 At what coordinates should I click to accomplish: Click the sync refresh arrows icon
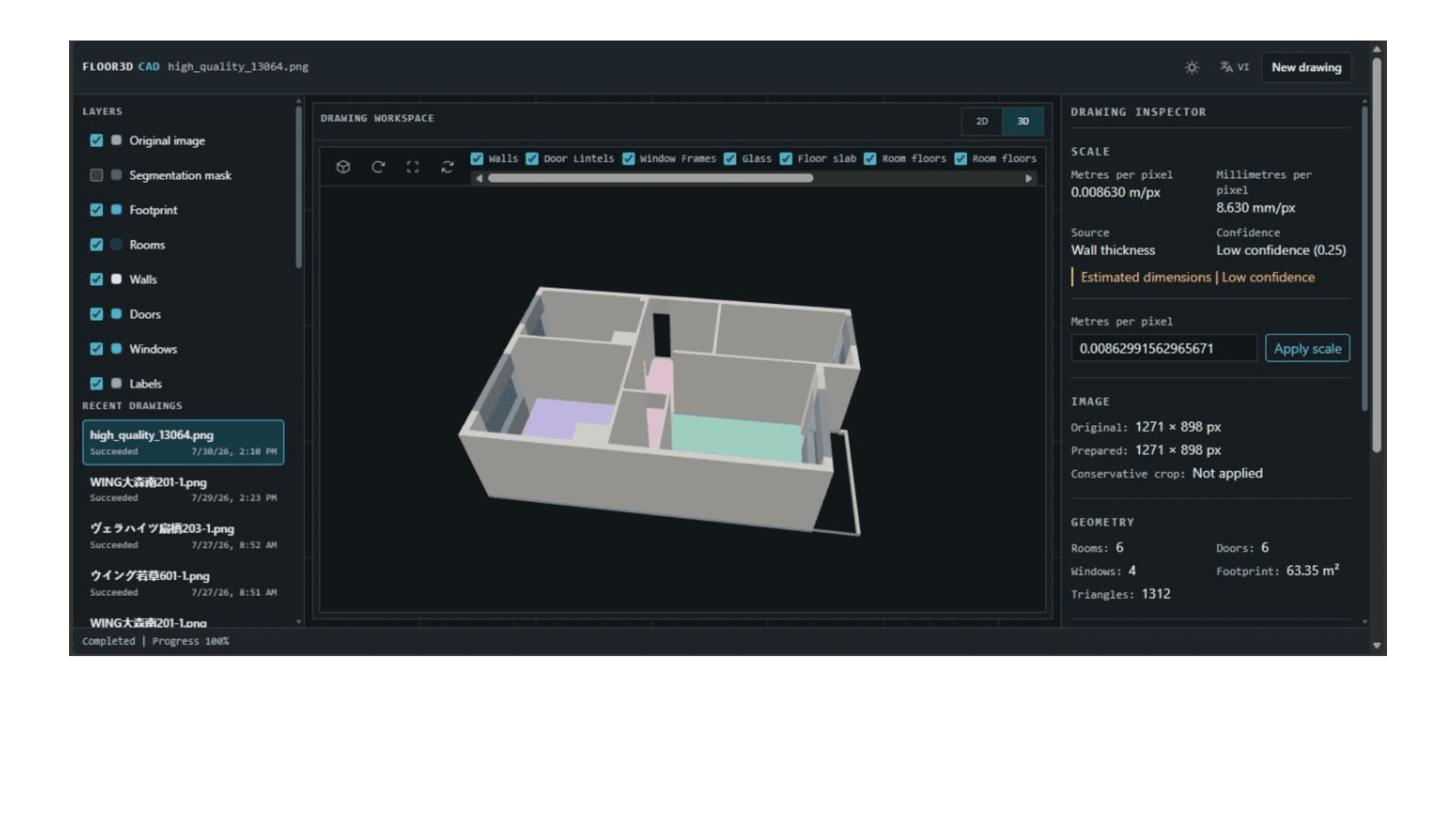[447, 167]
